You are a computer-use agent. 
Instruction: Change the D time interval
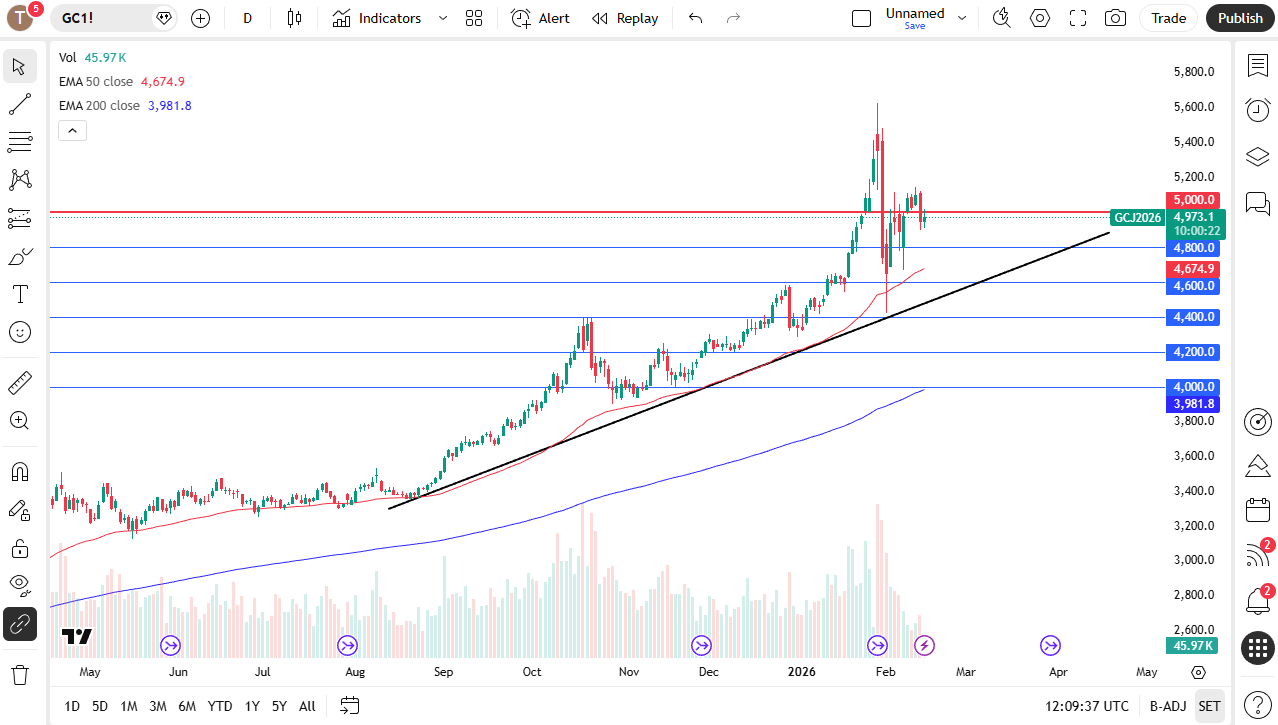coord(248,18)
